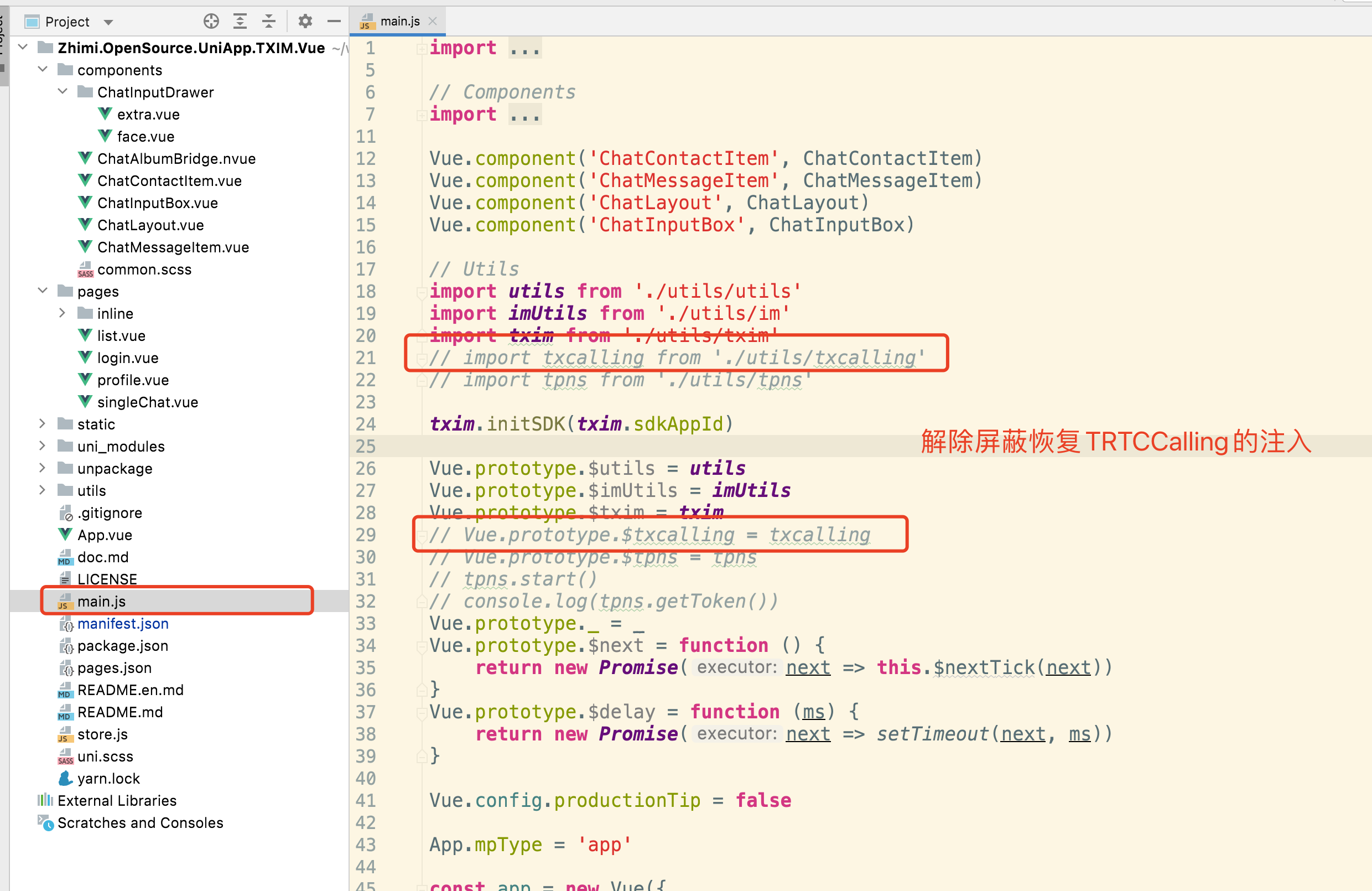This screenshot has width=1372, height=891.
Task: Close the main.js editor tab
Action: pos(433,22)
